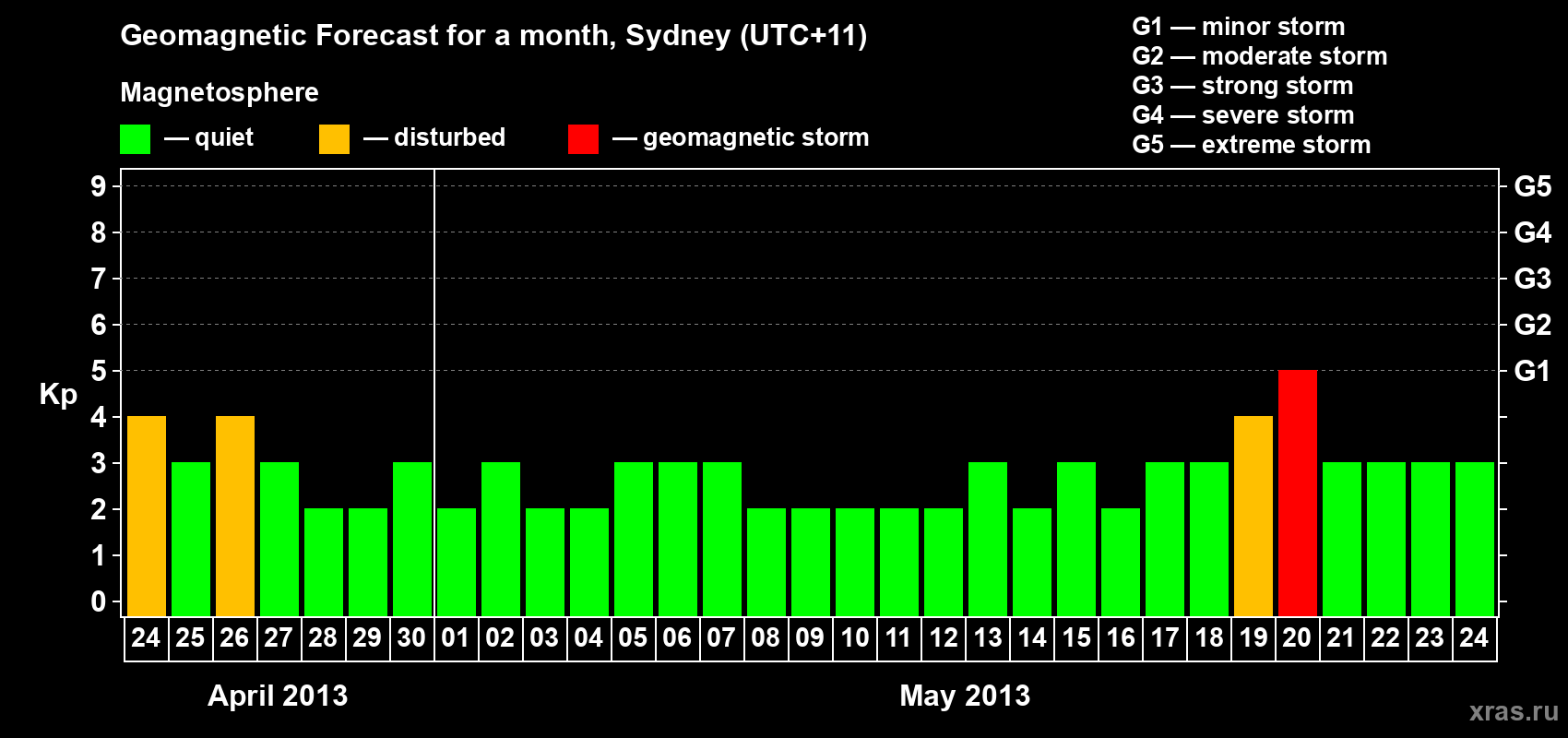
Task: Click the orange bar for April 24
Action: (147, 517)
